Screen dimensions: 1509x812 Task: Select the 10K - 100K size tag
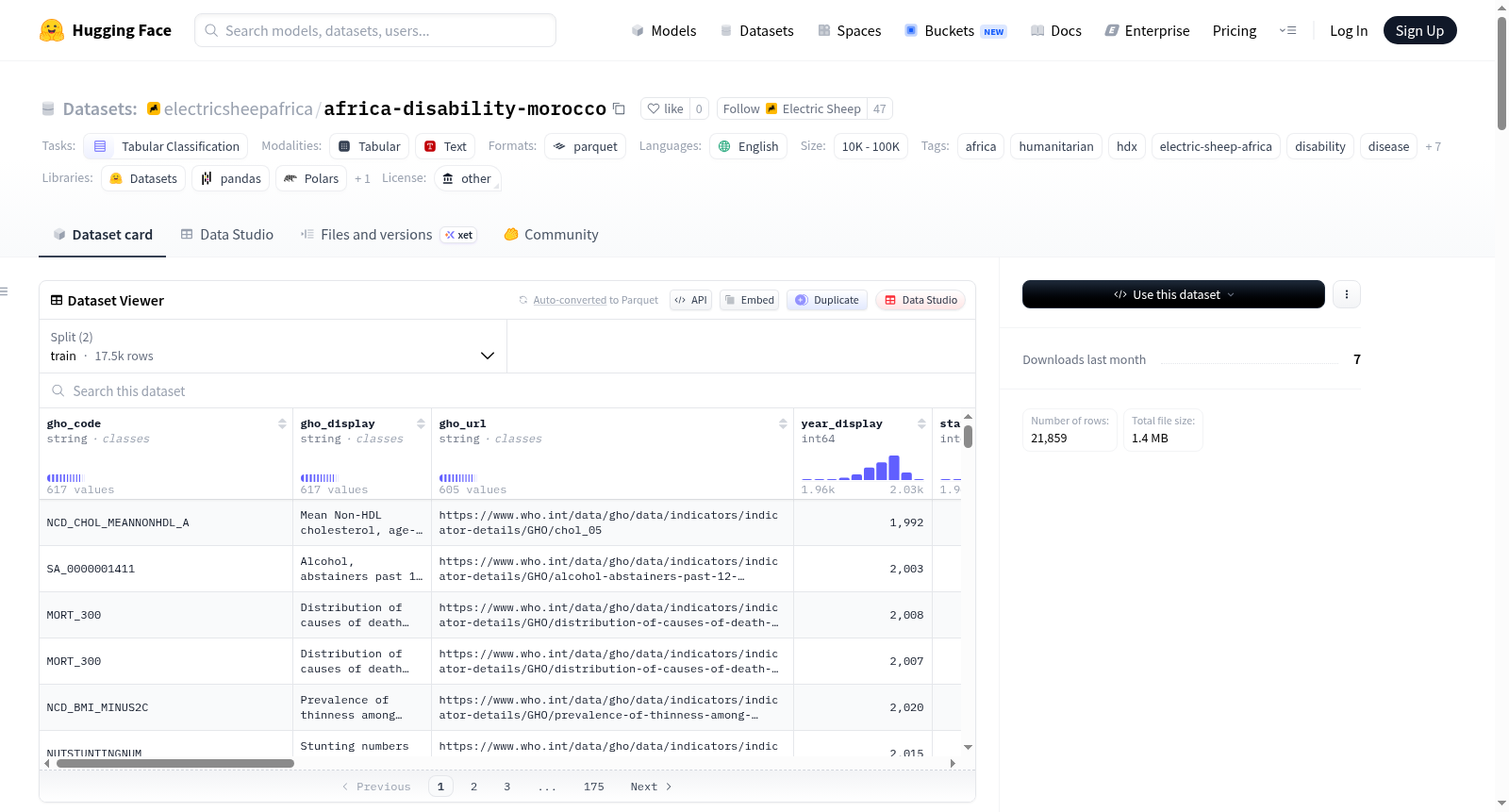871,146
